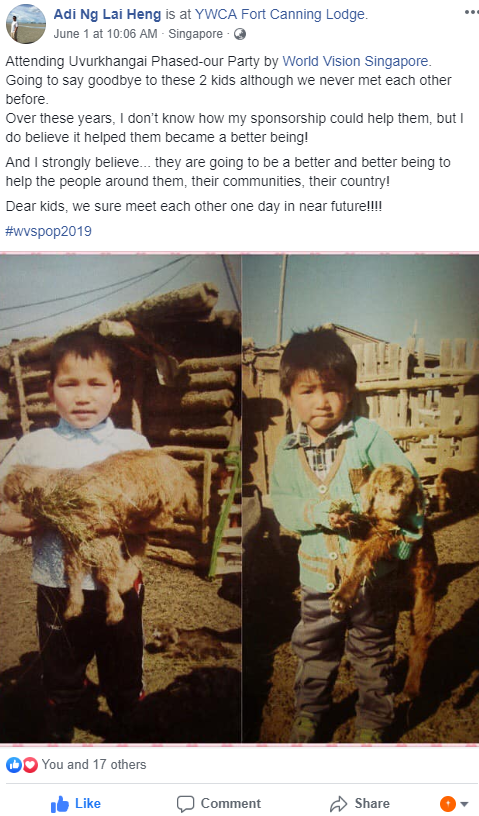
Task: Click the public globe privacy icon
Action: 240,34
